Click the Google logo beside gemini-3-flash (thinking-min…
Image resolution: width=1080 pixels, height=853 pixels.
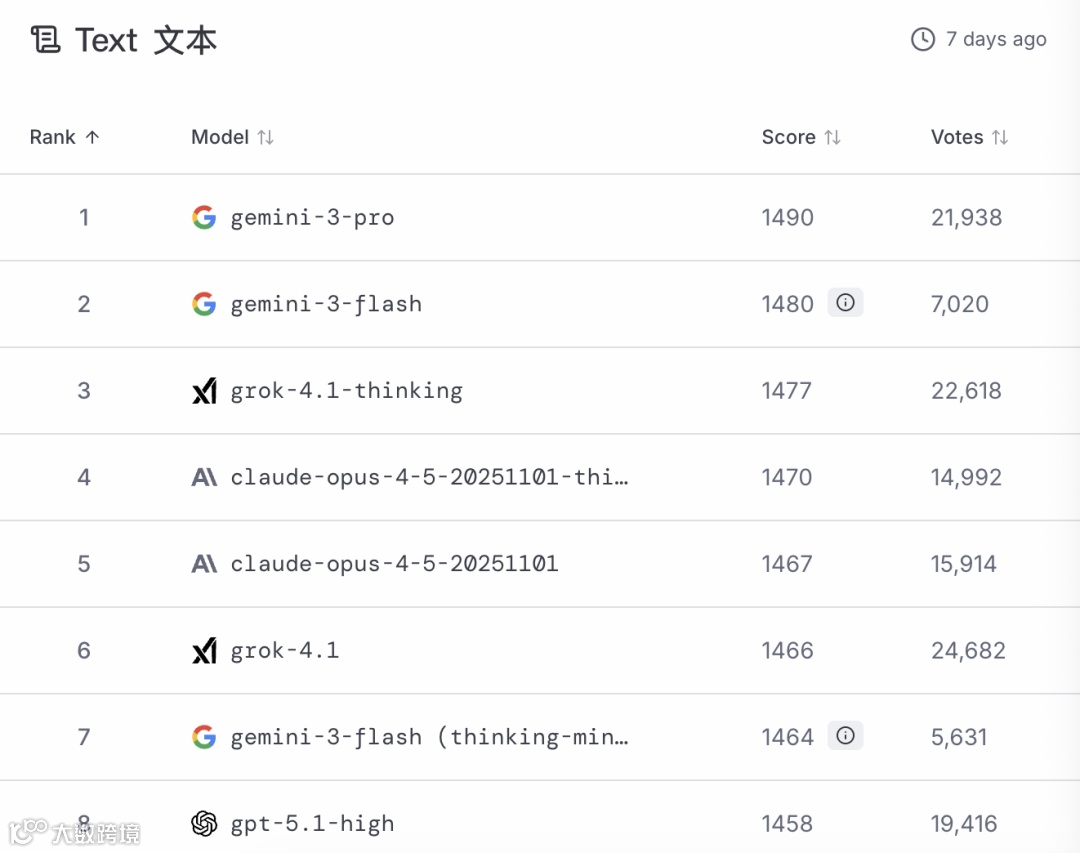tap(204, 737)
